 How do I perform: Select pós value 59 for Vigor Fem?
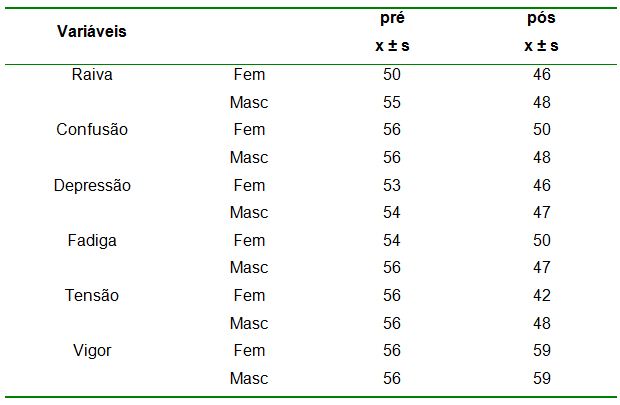[x=542, y=351]
